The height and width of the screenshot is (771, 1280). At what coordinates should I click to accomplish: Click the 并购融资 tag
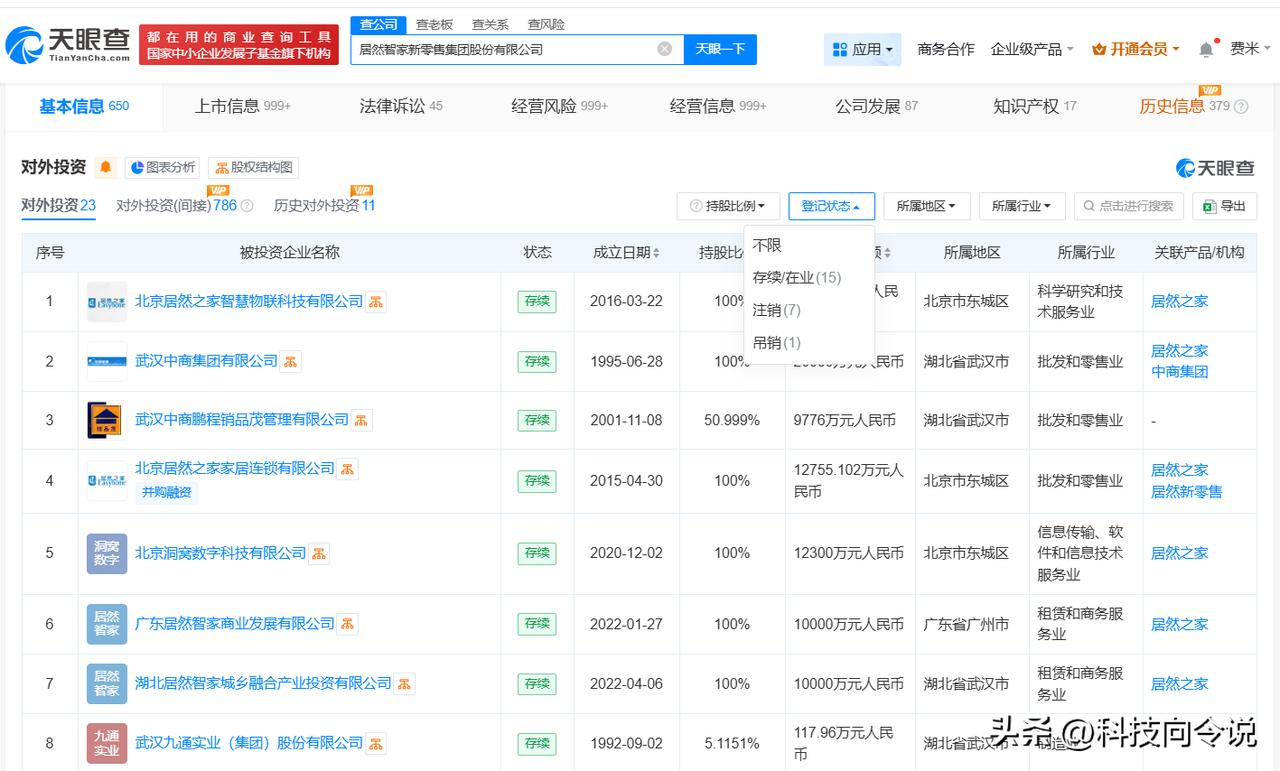[x=166, y=492]
